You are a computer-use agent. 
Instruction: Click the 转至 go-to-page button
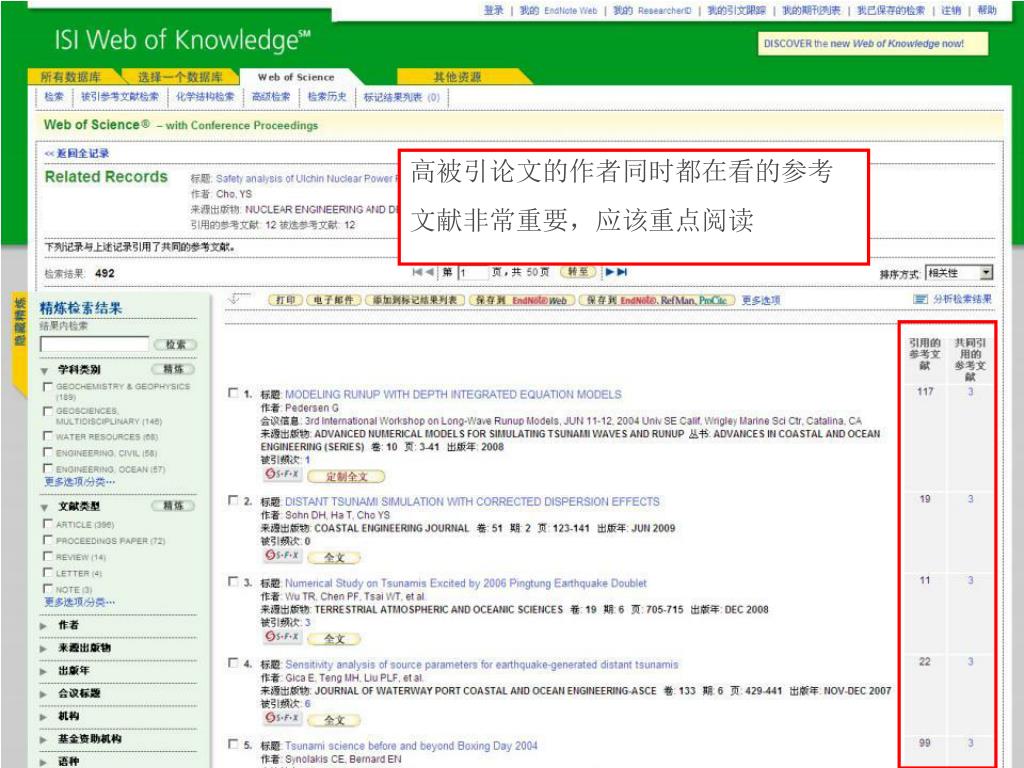[x=578, y=272]
